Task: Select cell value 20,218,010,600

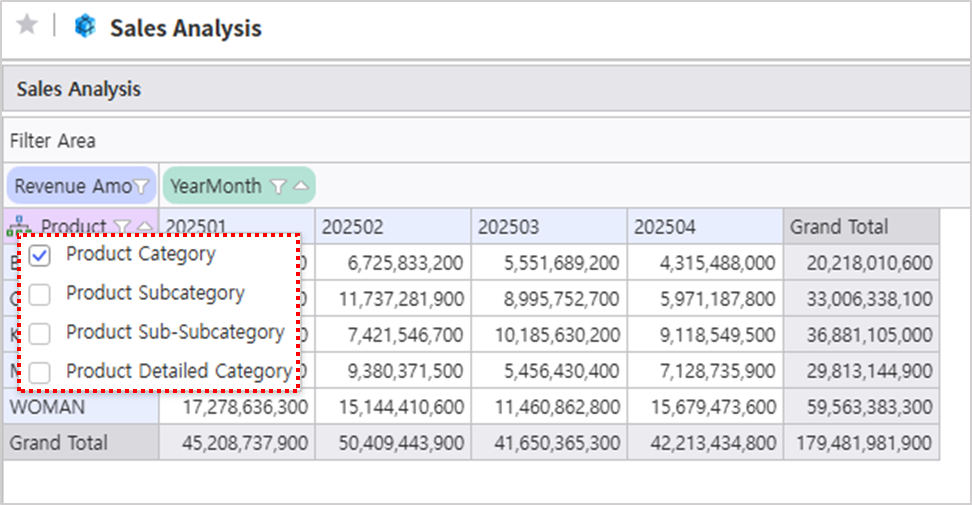Action: 862,263
